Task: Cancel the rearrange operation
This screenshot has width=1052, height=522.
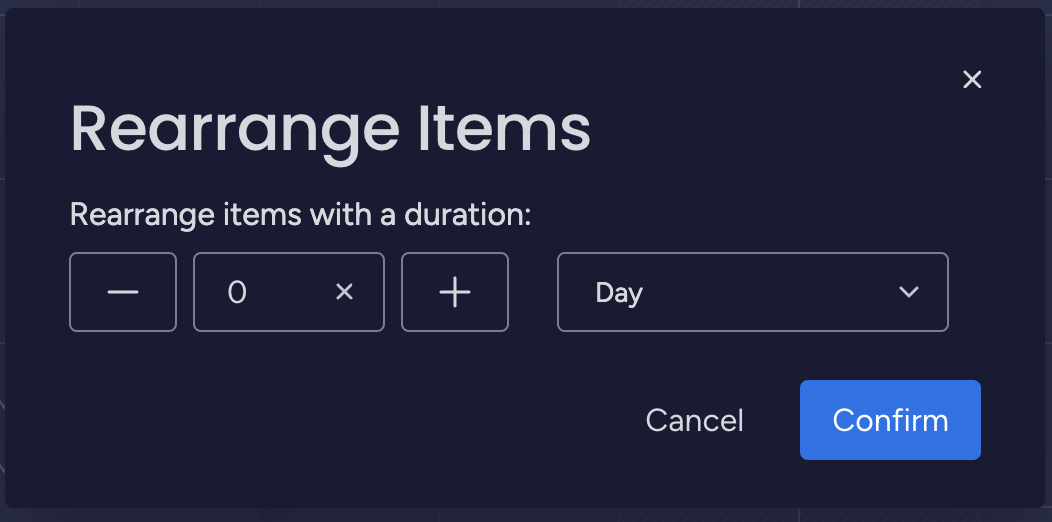Action: (694, 420)
